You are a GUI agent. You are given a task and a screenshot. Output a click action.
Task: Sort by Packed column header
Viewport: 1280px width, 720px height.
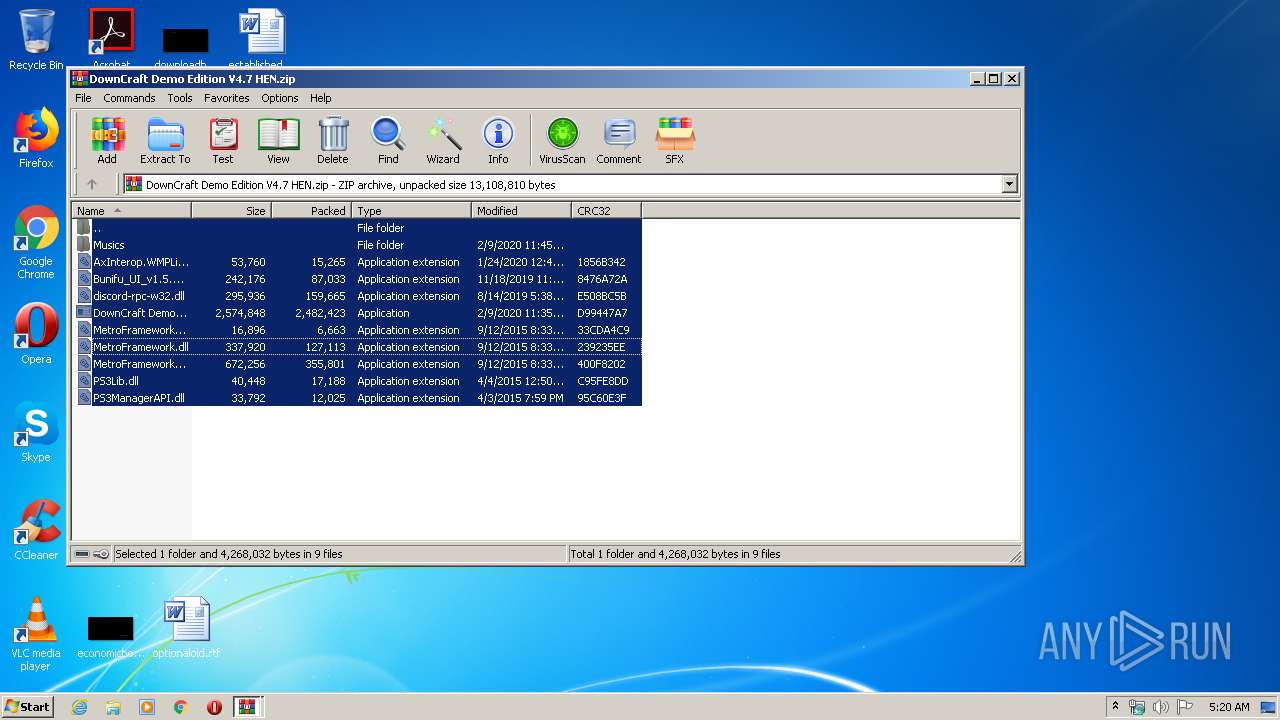(x=311, y=211)
